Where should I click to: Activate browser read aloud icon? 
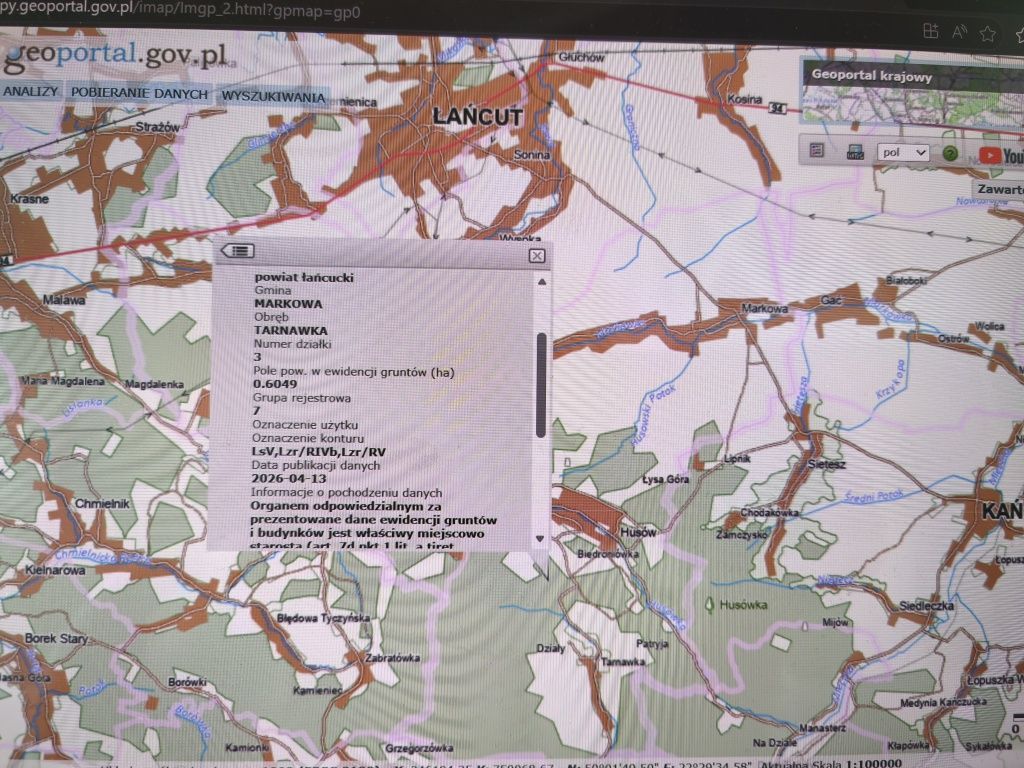[x=959, y=33]
